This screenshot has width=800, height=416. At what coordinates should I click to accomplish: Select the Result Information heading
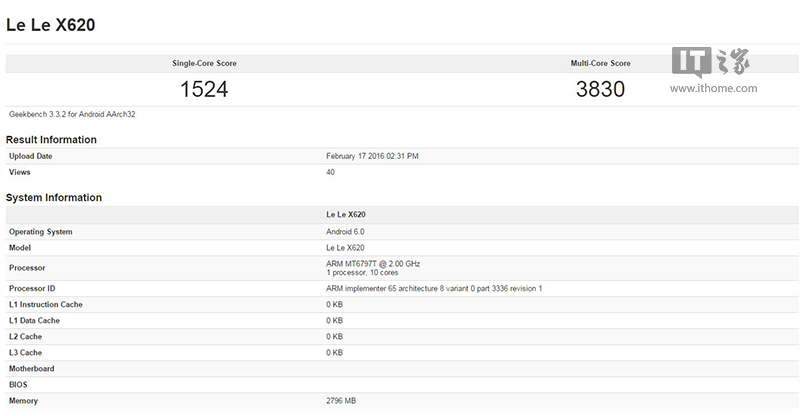coord(51,140)
